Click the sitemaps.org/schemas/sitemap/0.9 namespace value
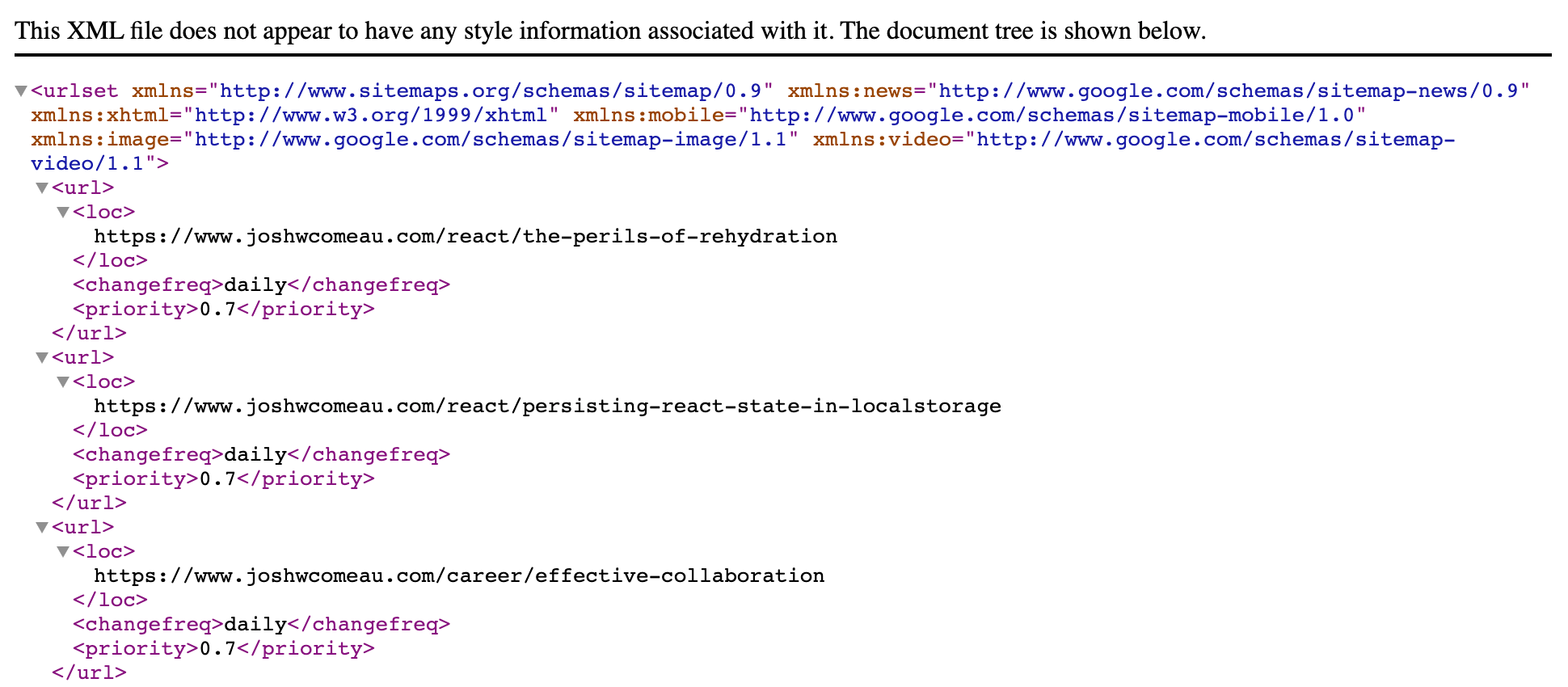 point(491,91)
